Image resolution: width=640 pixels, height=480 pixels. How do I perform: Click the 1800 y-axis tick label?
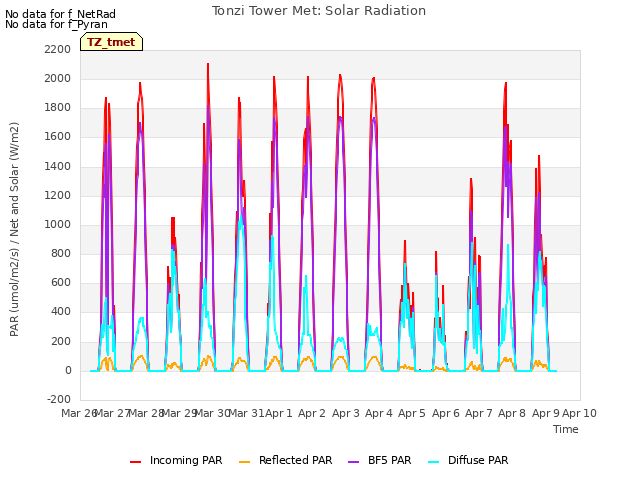click(58, 108)
